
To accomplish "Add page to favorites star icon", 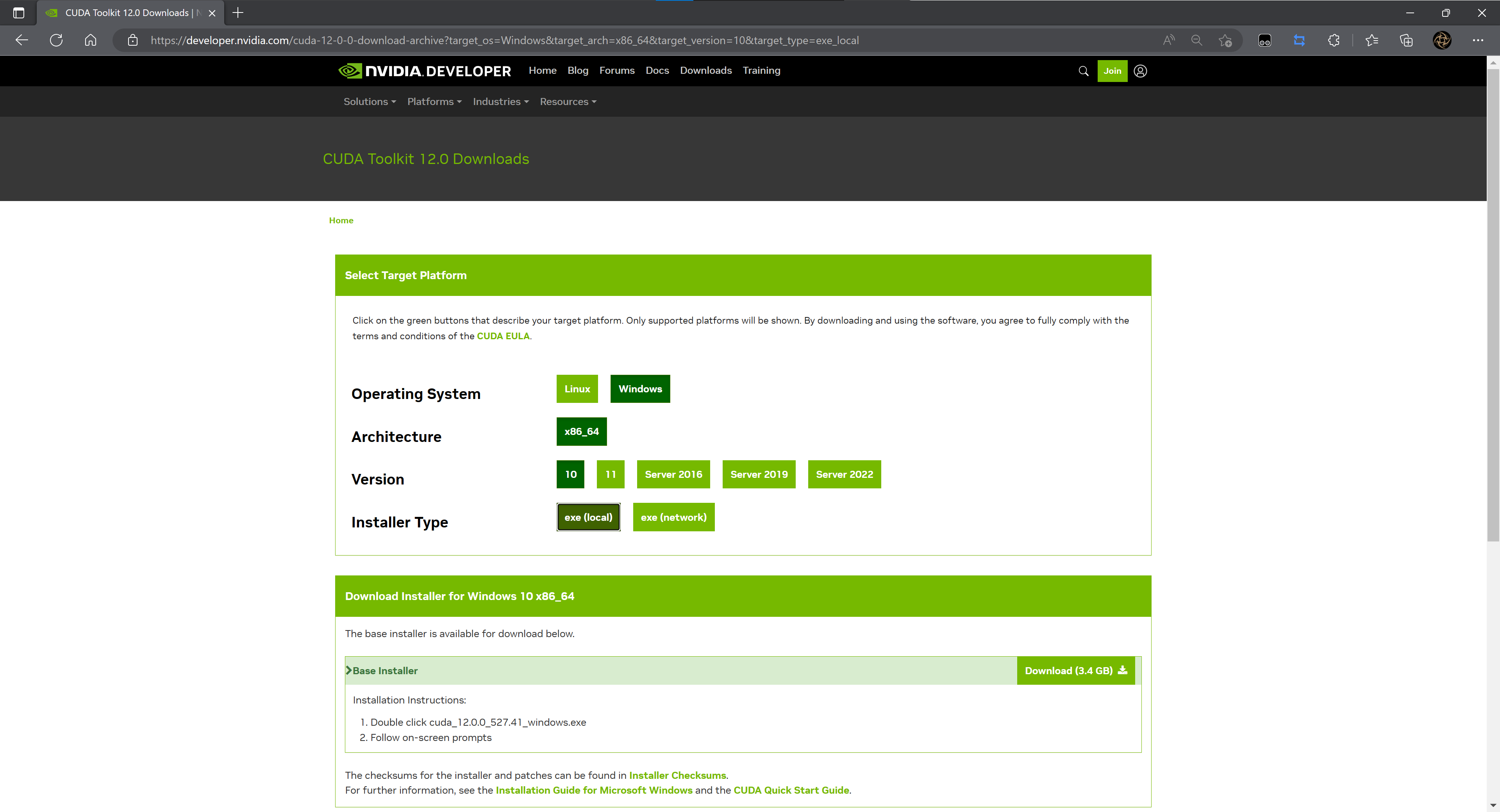I will [x=1225, y=40].
